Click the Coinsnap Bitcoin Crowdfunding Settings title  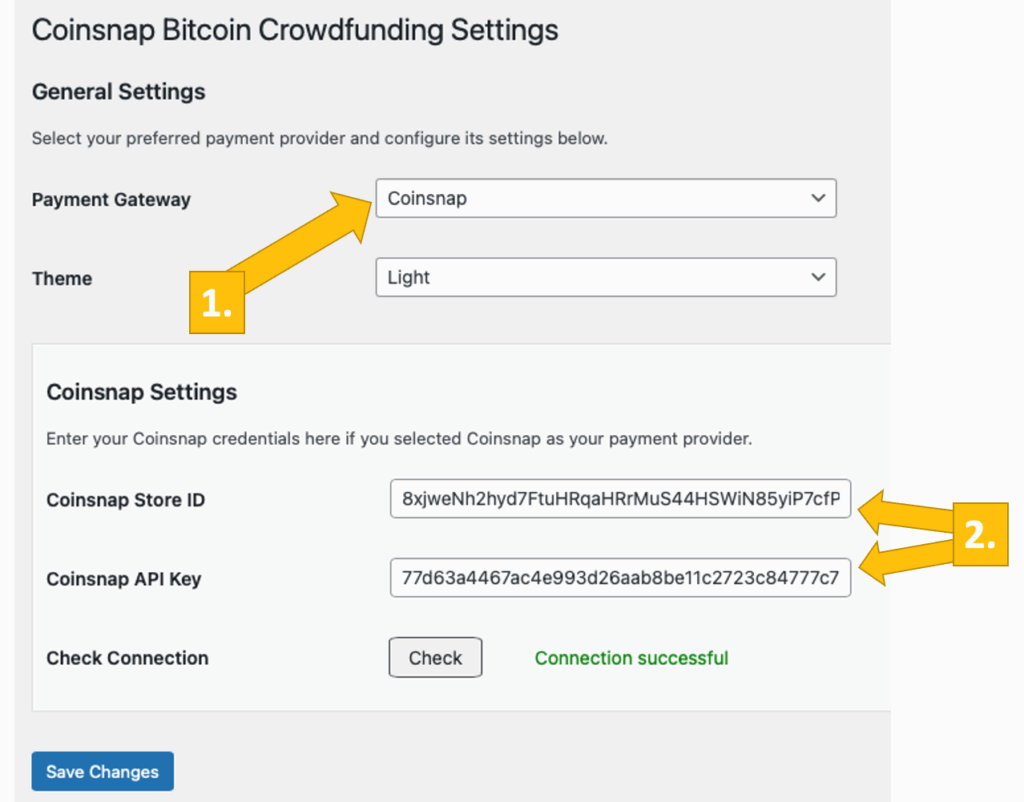tap(295, 29)
